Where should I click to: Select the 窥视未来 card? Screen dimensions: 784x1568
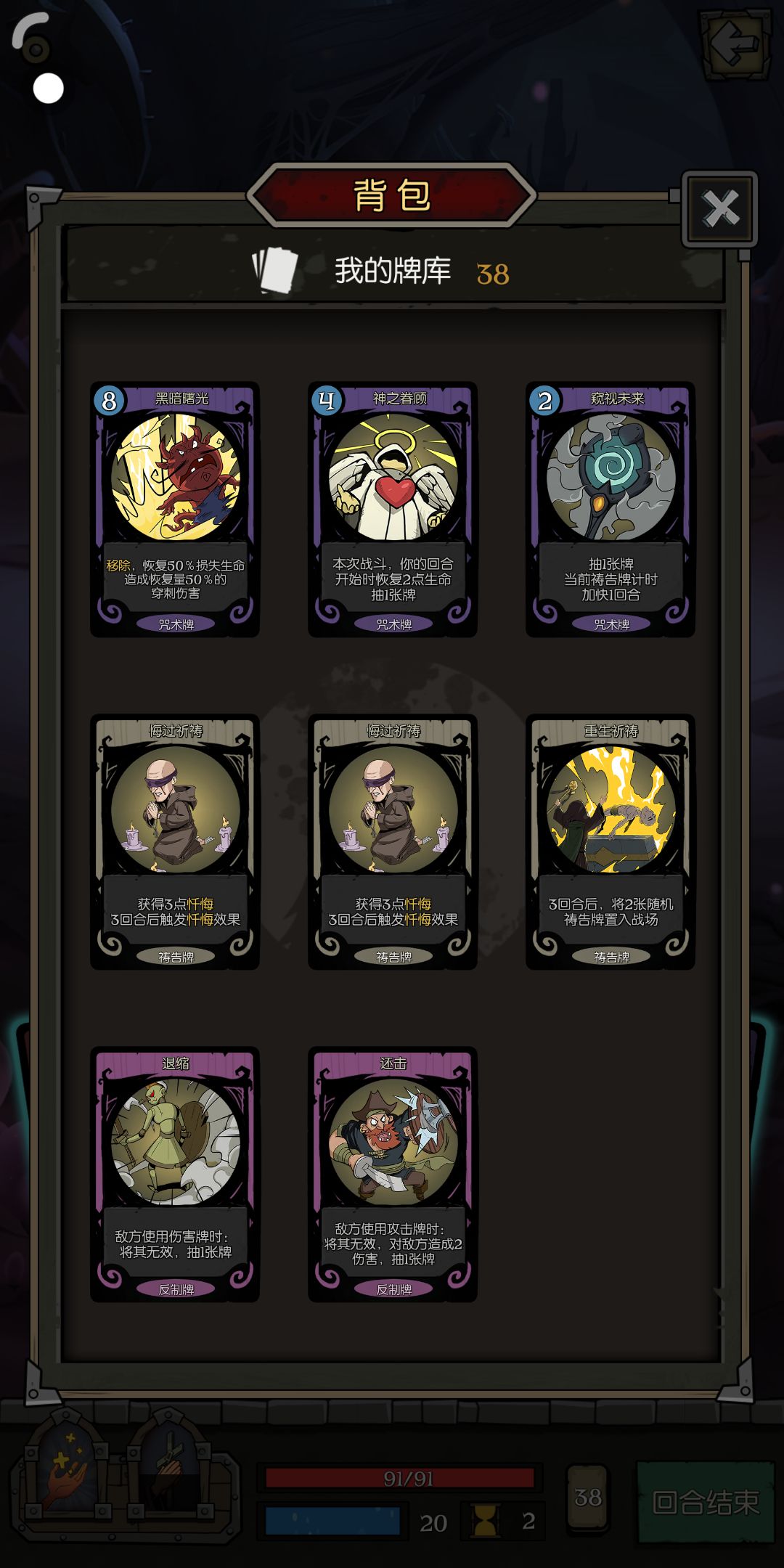tap(611, 510)
